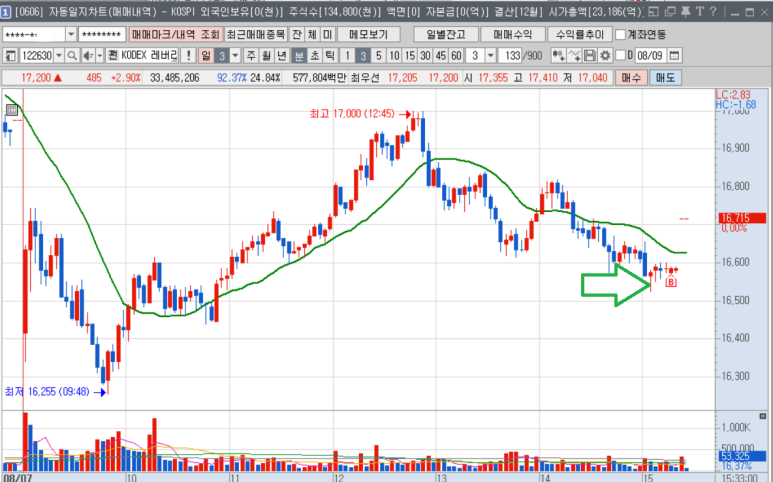This screenshot has height=482, width=773.
Task: Click the 잔 button
Action: (297, 34)
